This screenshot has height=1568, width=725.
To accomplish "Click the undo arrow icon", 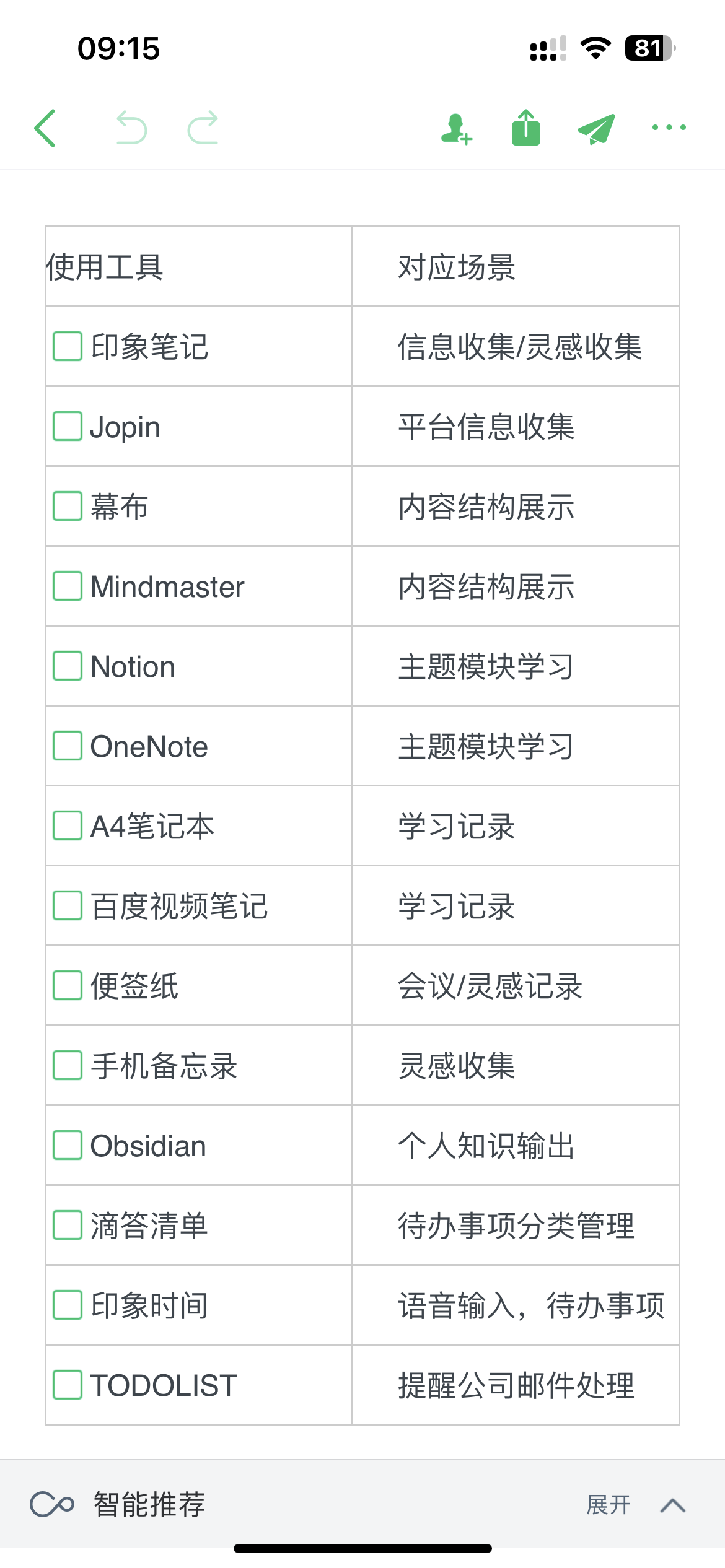I will pyautogui.click(x=131, y=128).
